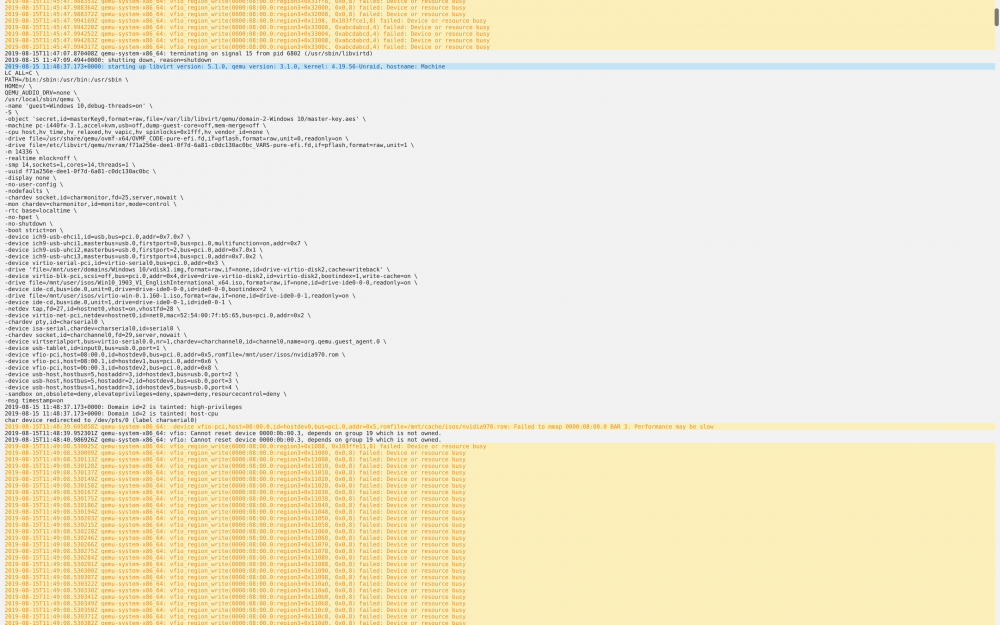
Task: Click the '-chardev pty,id=charserial0' line
Action: pyautogui.click(x=54, y=321)
